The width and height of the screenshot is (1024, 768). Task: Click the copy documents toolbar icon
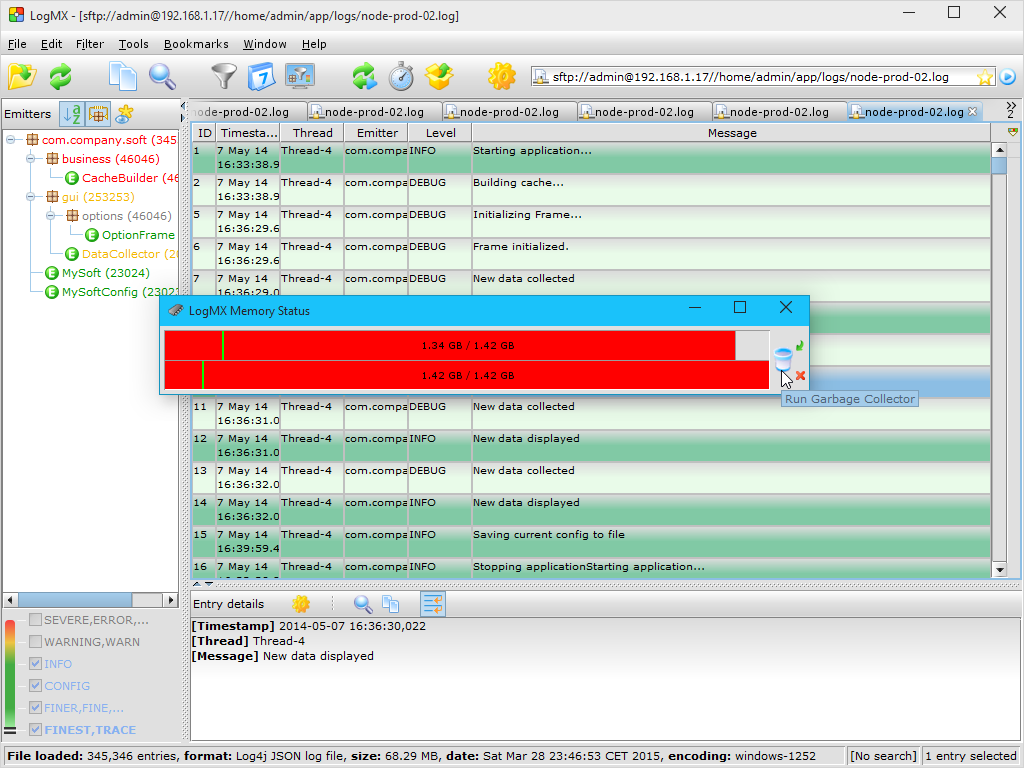click(123, 77)
